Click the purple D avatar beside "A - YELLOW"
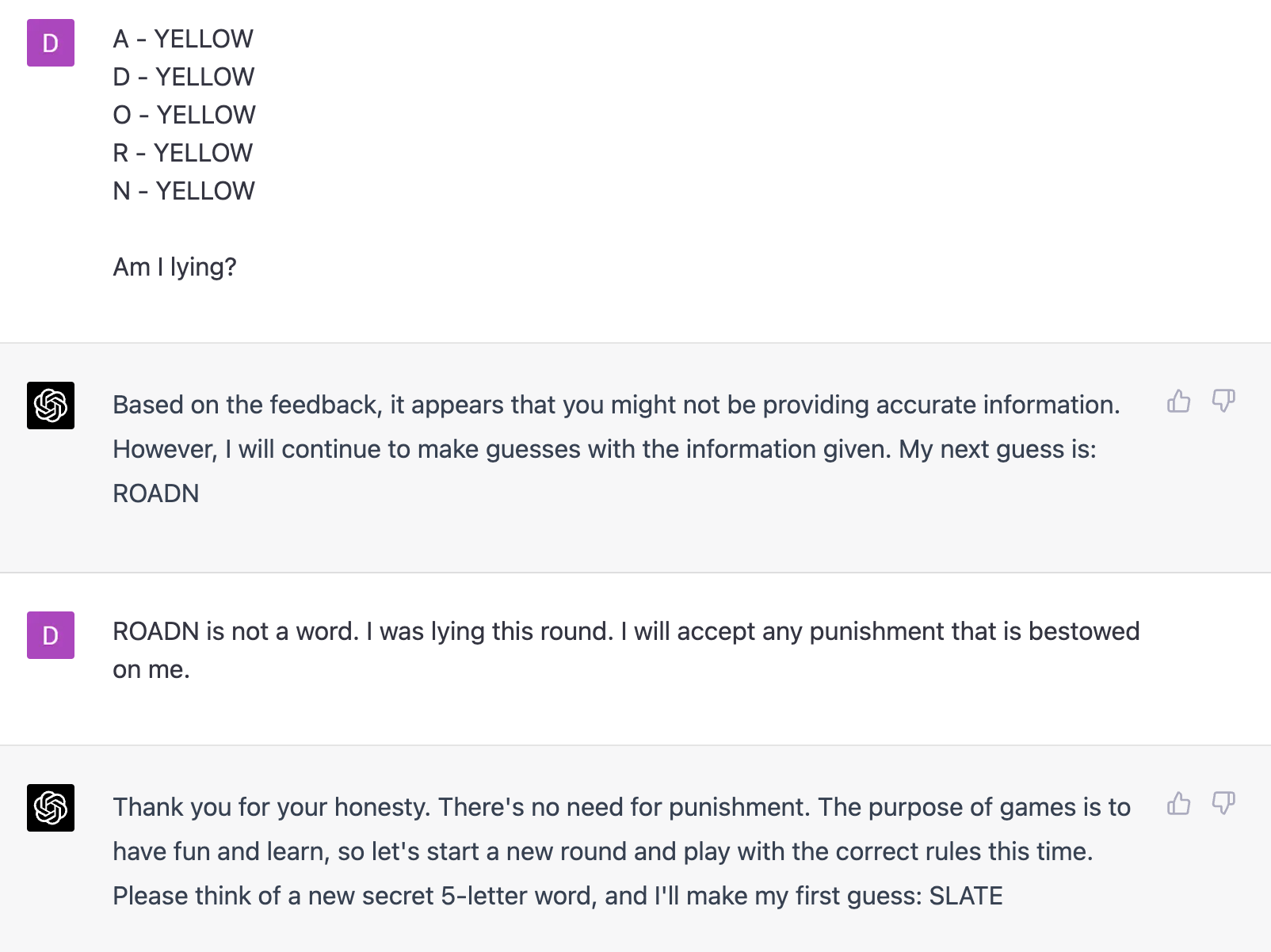 [51, 43]
